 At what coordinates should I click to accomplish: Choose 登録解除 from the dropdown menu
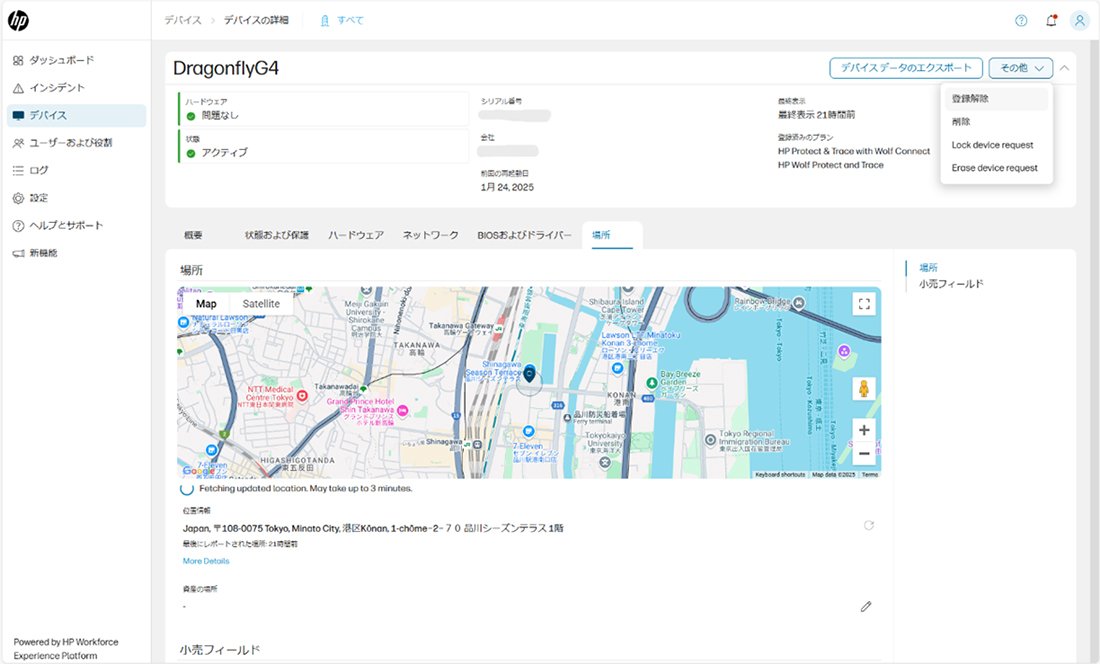pyautogui.click(x=996, y=99)
